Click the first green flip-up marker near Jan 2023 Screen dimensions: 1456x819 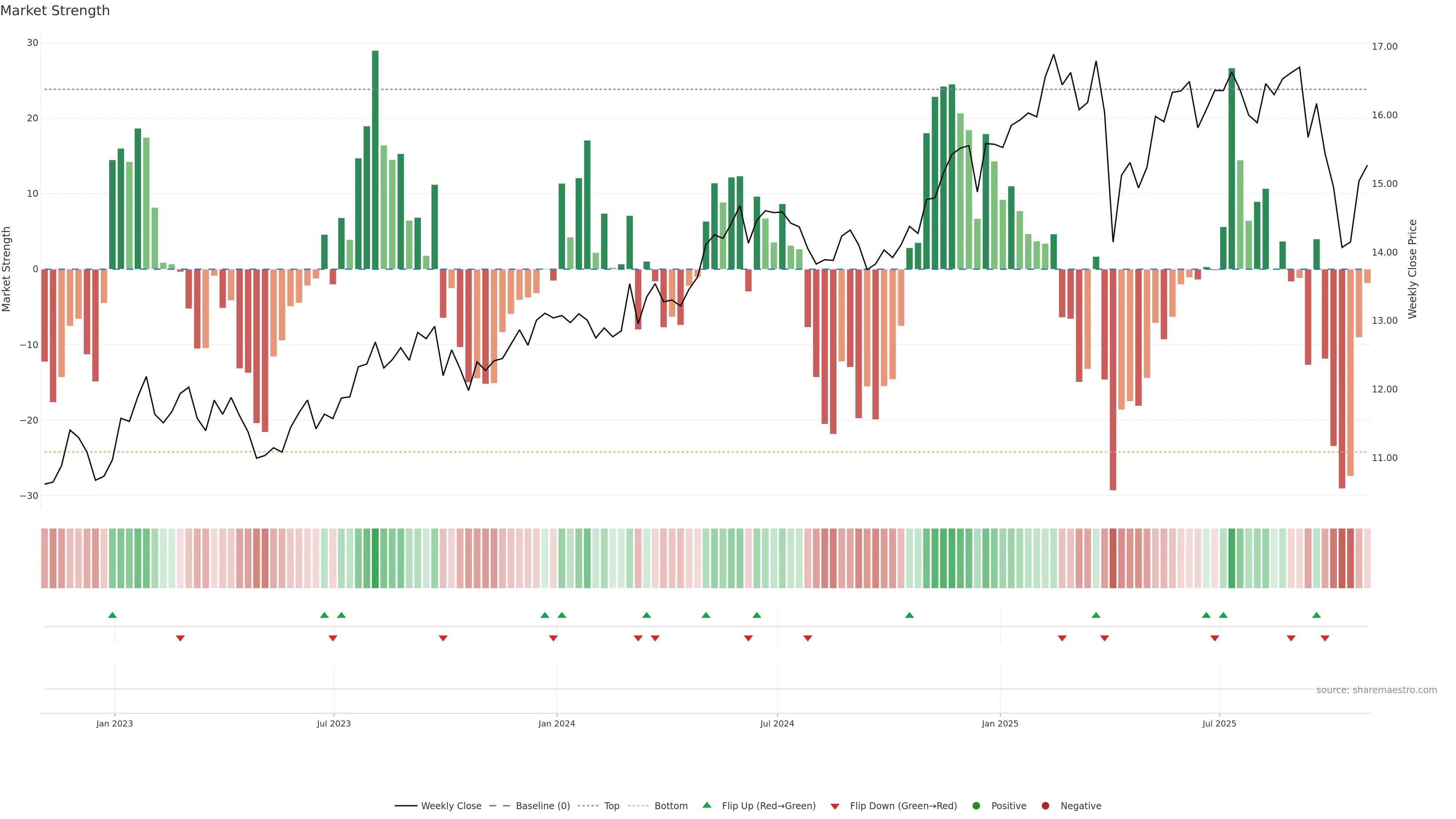pyautogui.click(x=113, y=615)
